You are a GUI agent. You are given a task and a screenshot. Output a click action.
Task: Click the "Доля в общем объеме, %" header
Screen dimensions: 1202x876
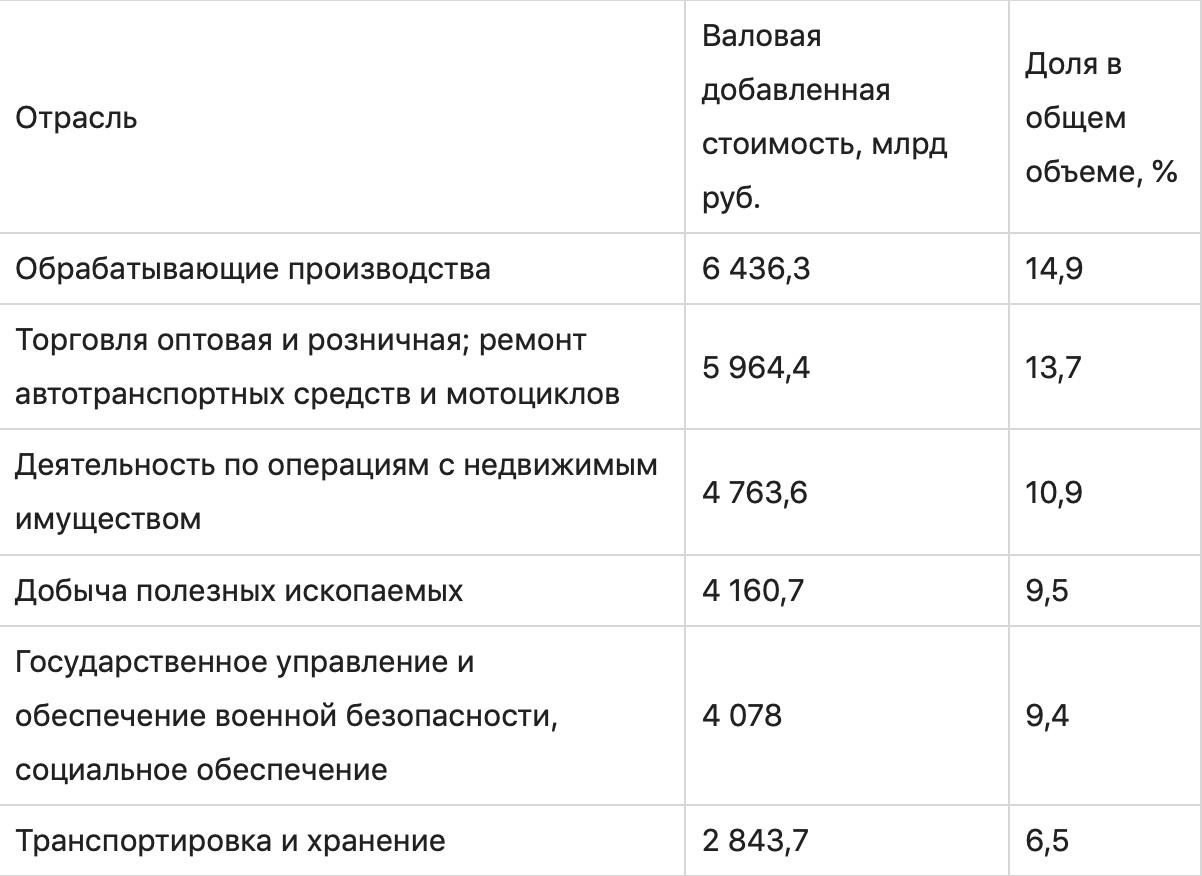(x=1099, y=118)
